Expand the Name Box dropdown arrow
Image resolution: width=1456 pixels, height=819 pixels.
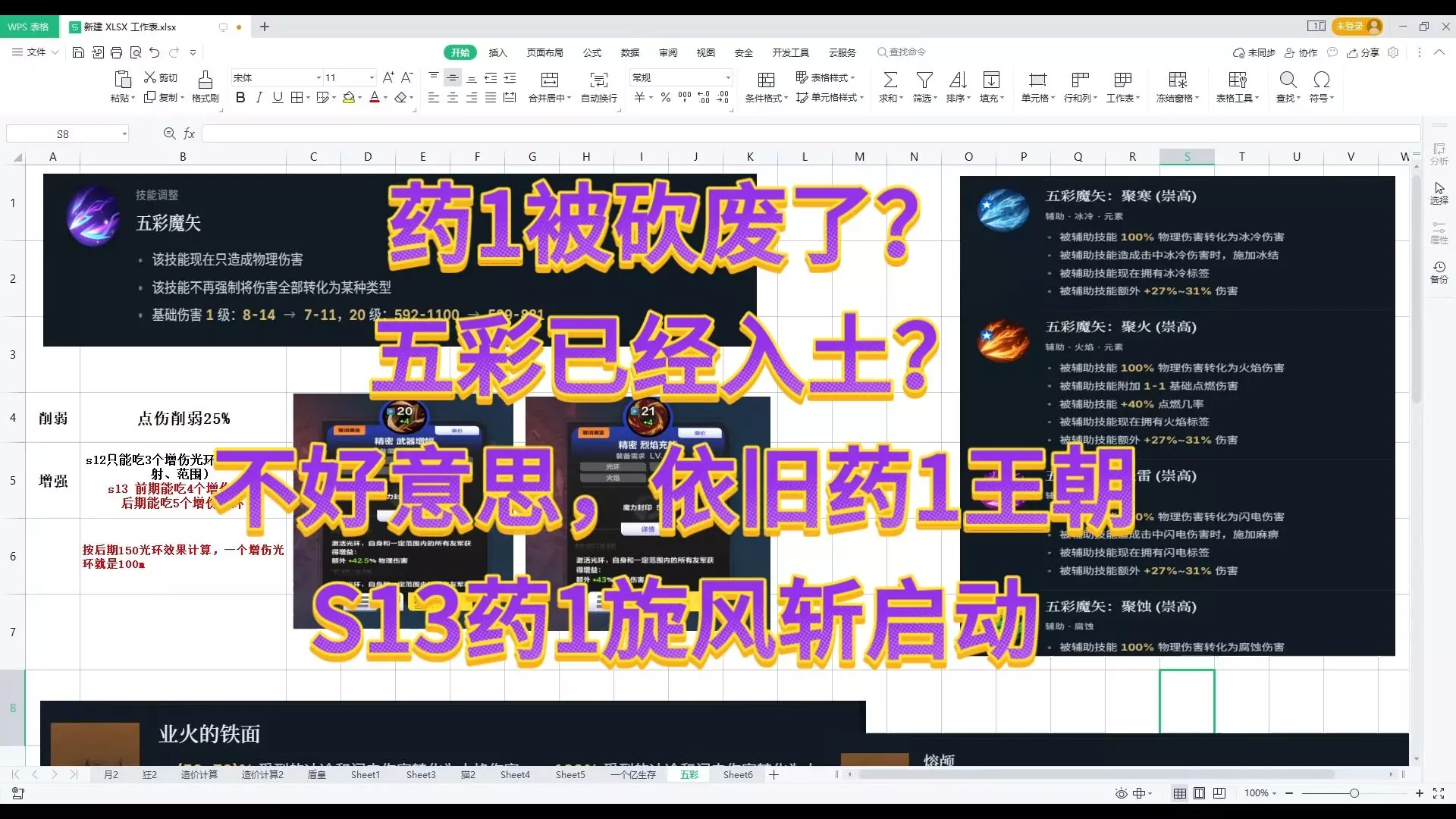pyautogui.click(x=124, y=134)
